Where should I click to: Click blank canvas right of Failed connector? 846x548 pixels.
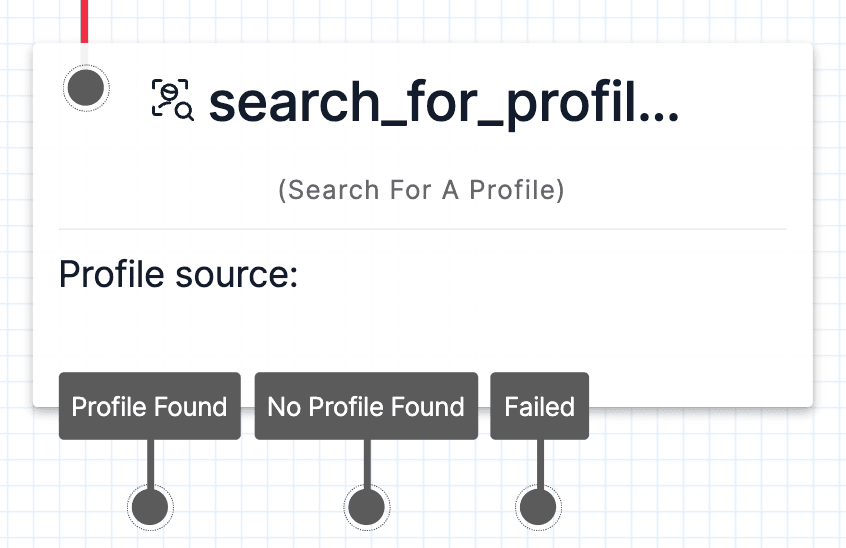(700, 490)
